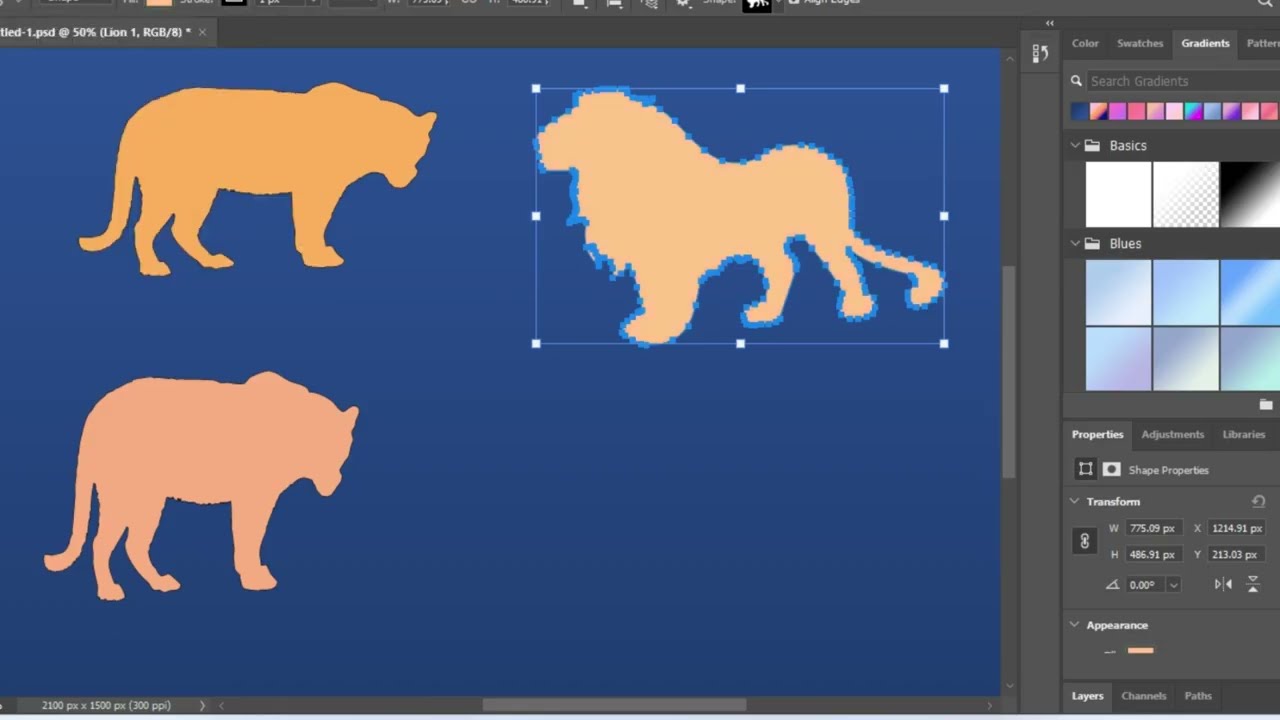The height and width of the screenshot is (720, 1280).
Task: Switch to the Channels tab
Action: [x=1144, y=696]
